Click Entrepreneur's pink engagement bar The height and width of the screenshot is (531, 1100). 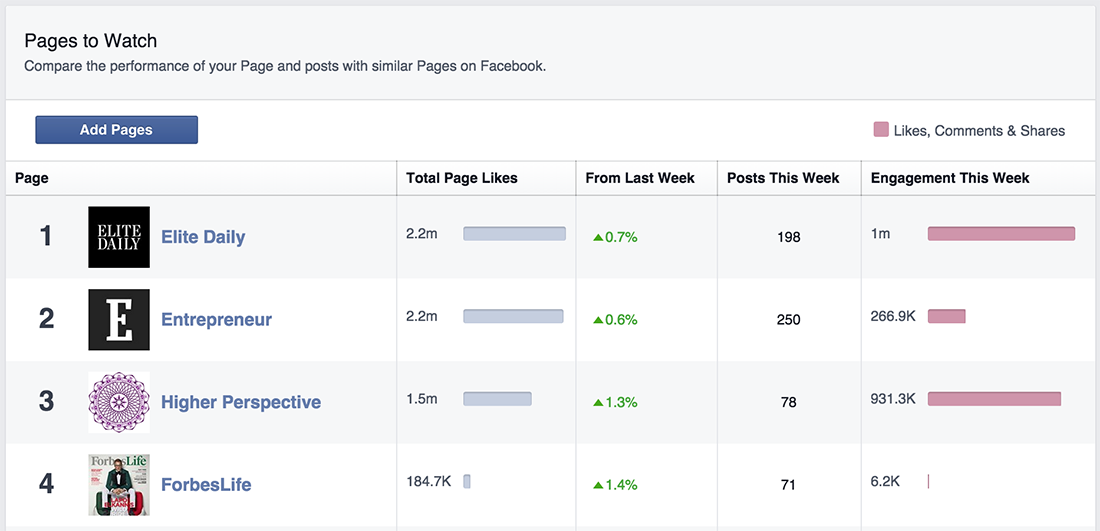946,316
